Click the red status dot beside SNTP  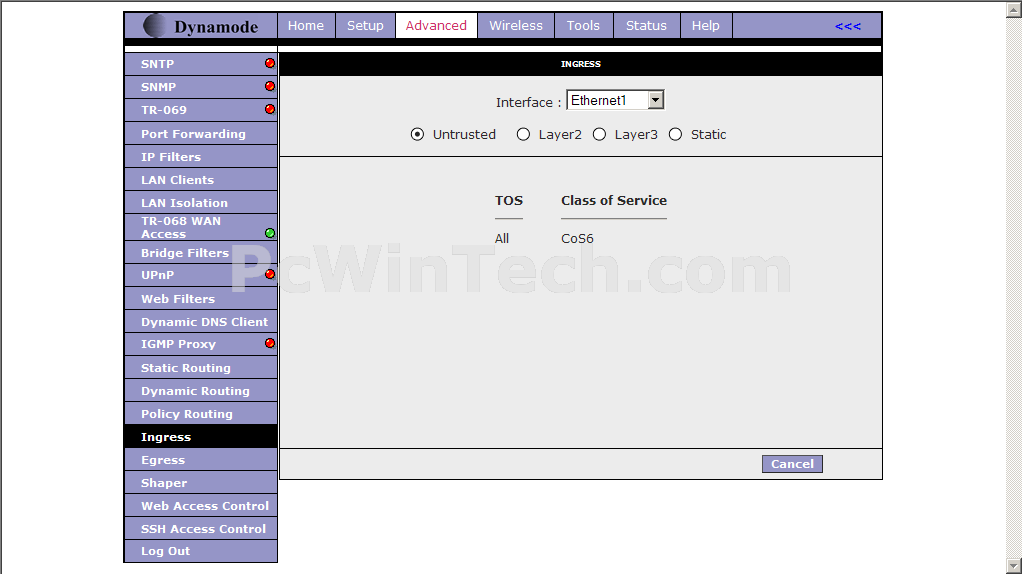click(x=270, y=63)
